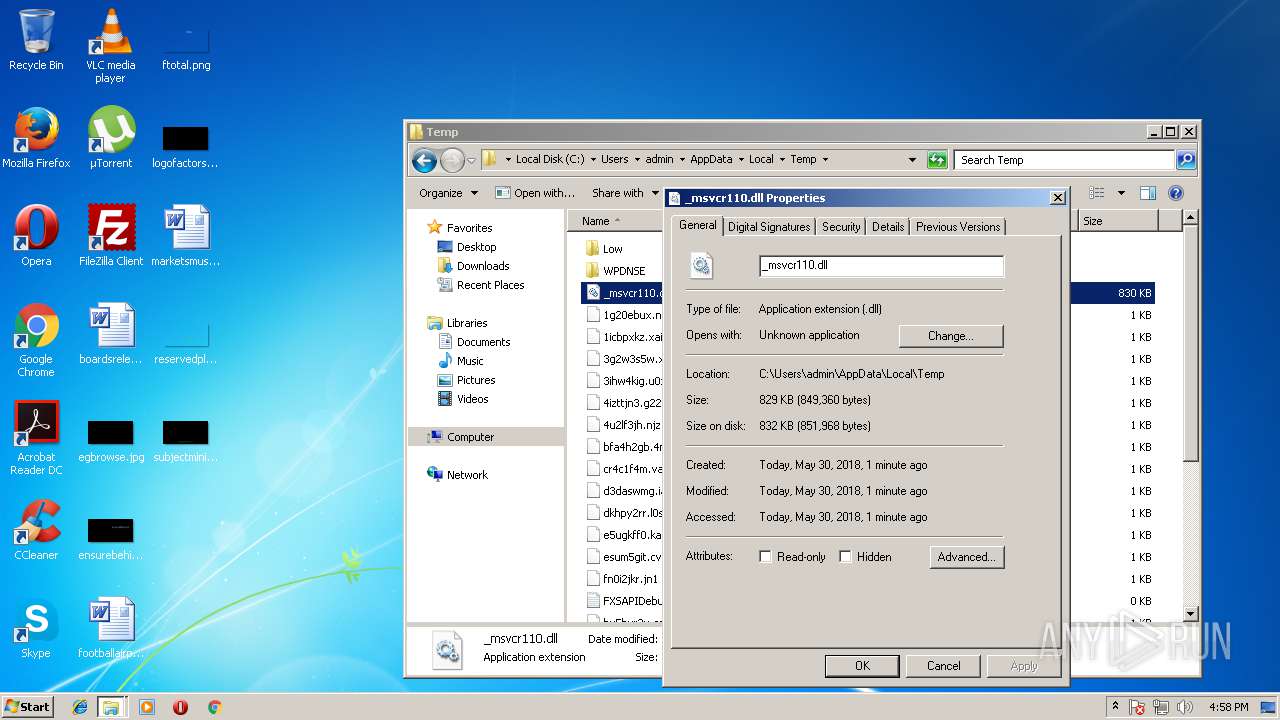Select the marketsmus Word document icon

186,236
